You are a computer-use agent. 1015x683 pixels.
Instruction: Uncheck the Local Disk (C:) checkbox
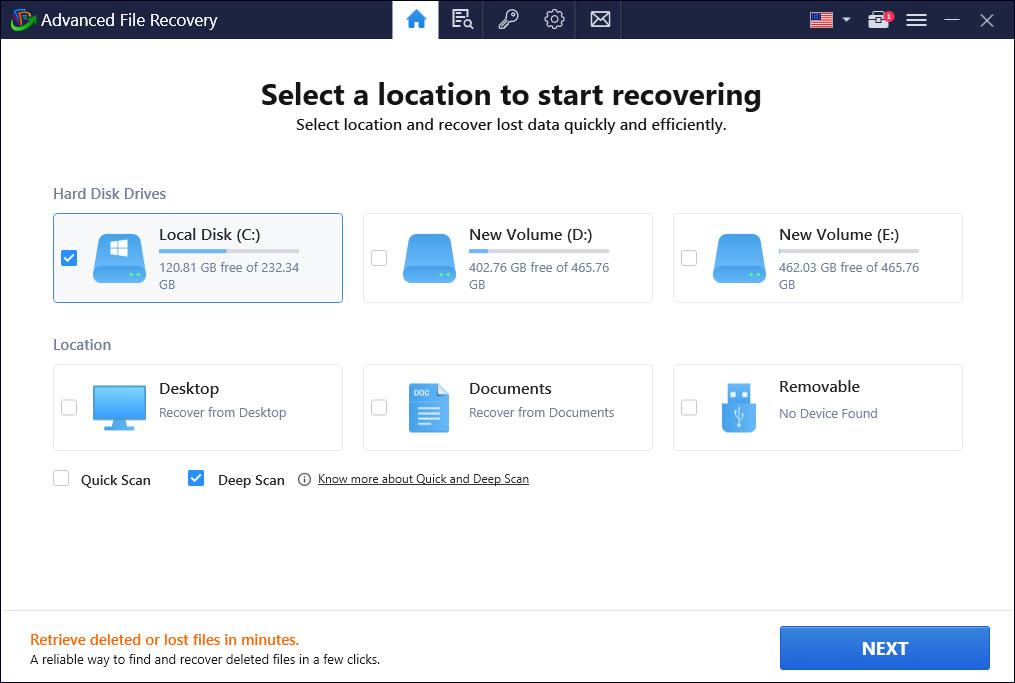69,258
